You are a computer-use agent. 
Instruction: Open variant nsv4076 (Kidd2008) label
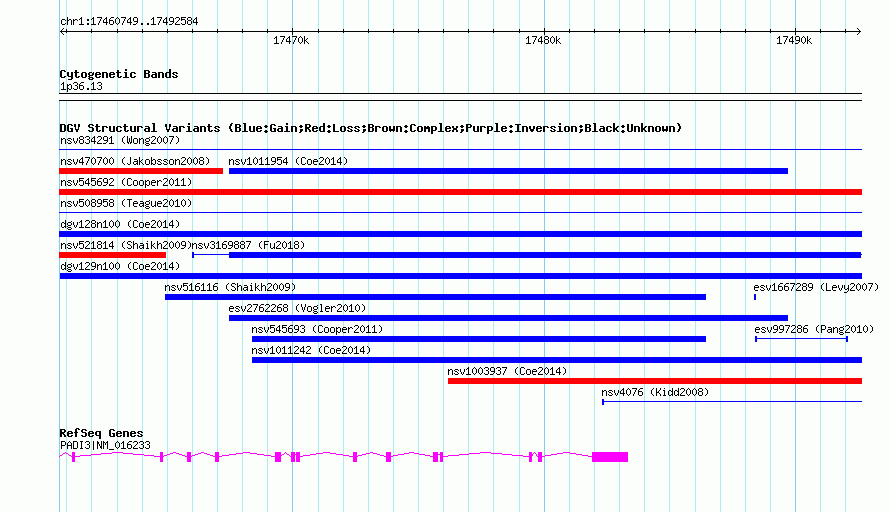click(655, 392)
